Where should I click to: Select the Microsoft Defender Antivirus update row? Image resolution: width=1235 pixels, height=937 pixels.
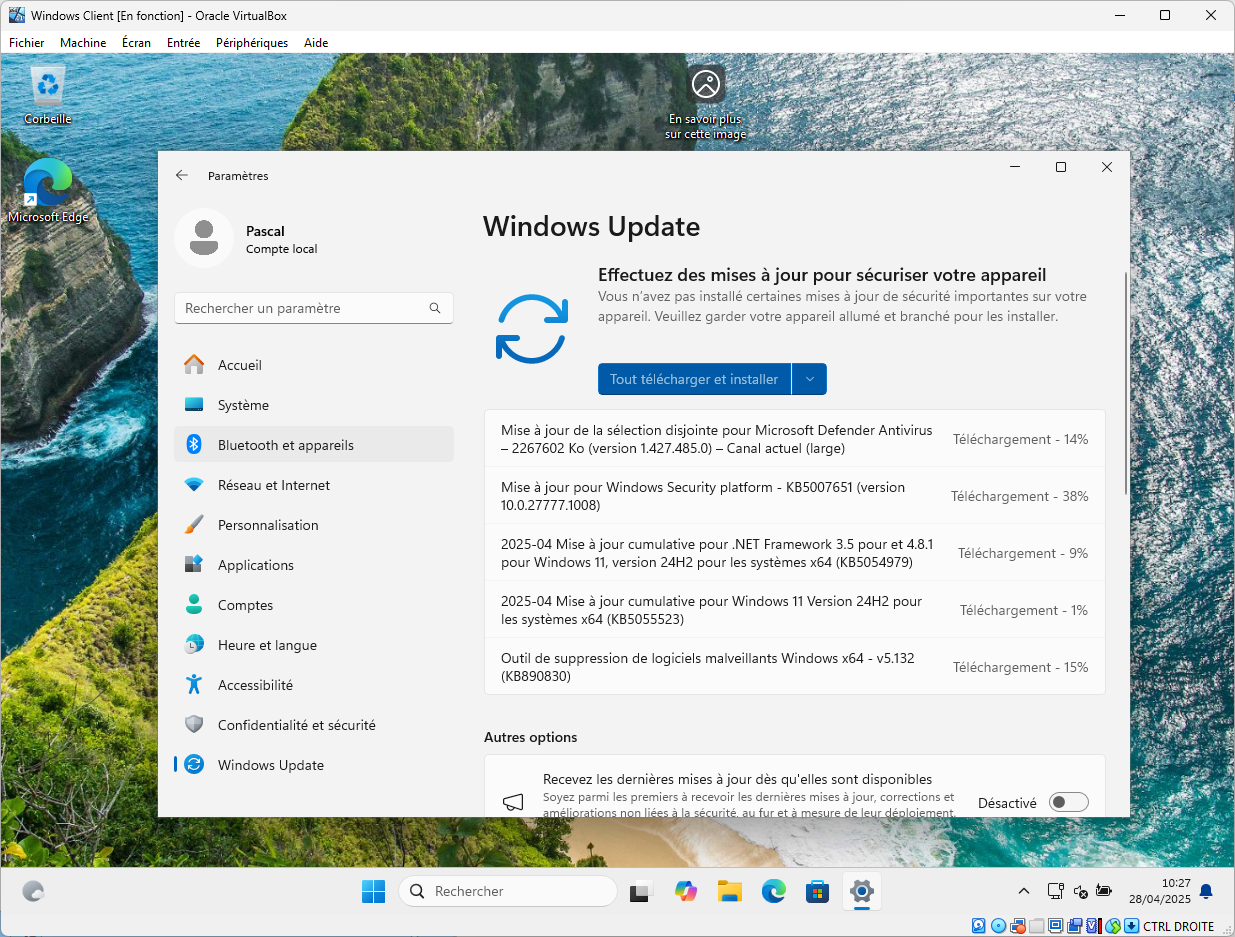click(x=794, y=439)
